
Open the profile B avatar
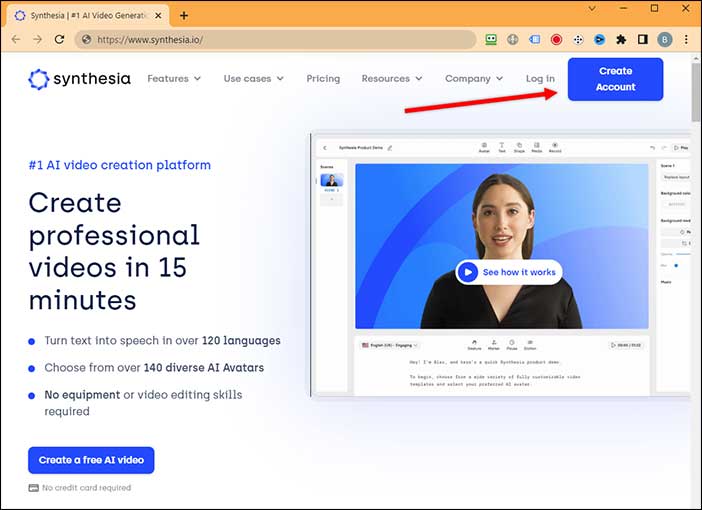(665, 40)
